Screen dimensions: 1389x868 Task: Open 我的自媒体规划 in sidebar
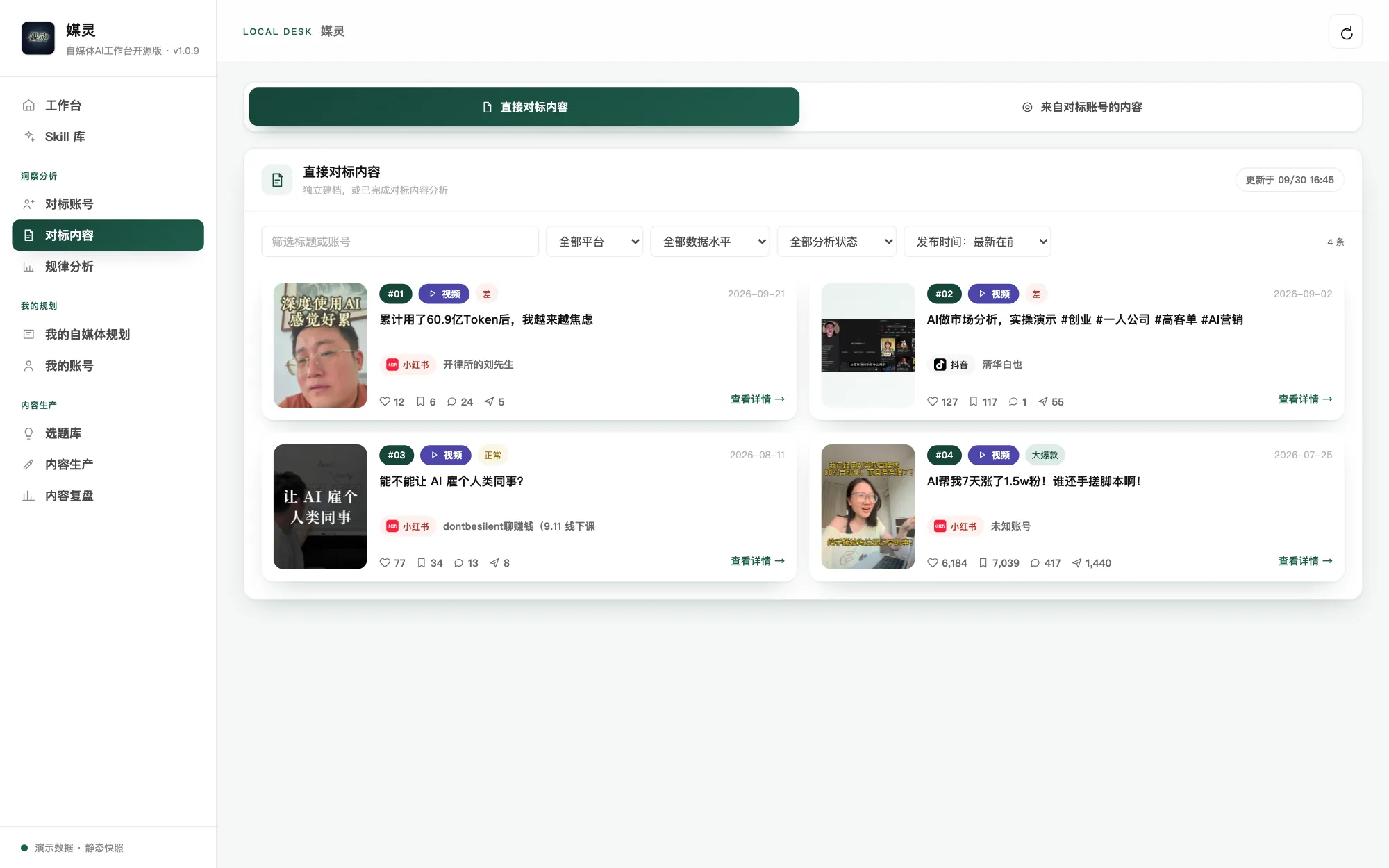tap(108, 335)
